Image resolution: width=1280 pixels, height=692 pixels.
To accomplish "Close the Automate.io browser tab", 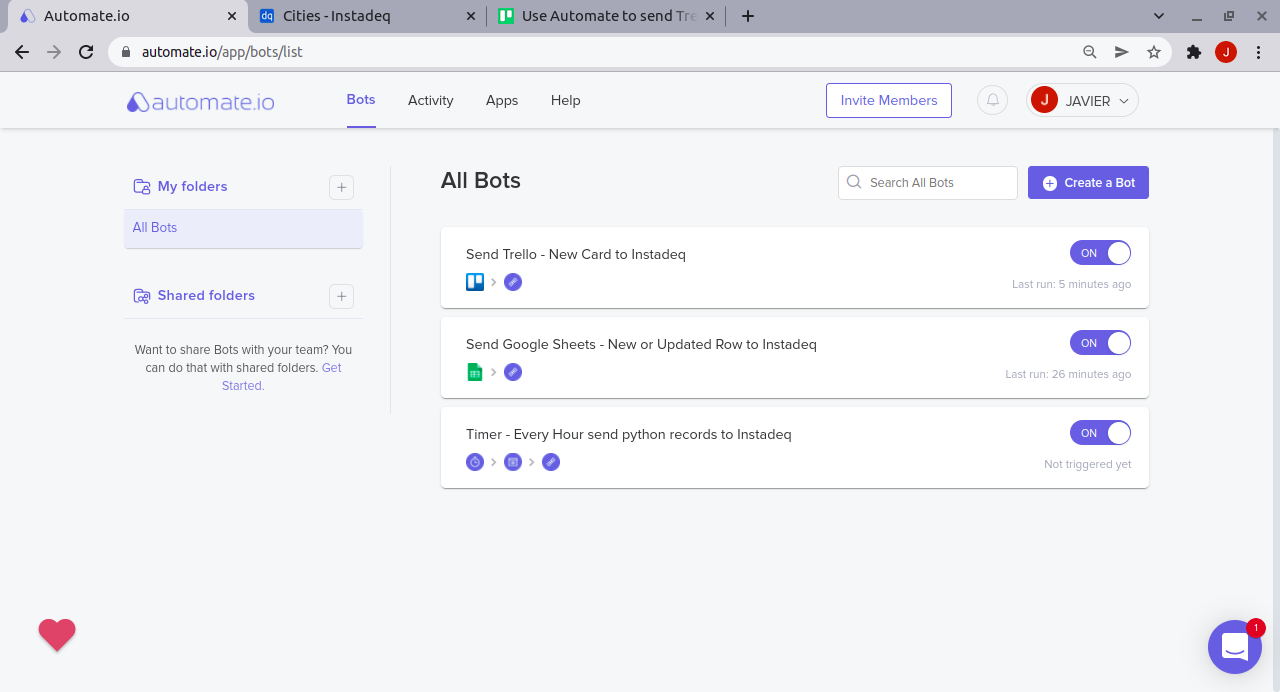I will click(232, 16).
